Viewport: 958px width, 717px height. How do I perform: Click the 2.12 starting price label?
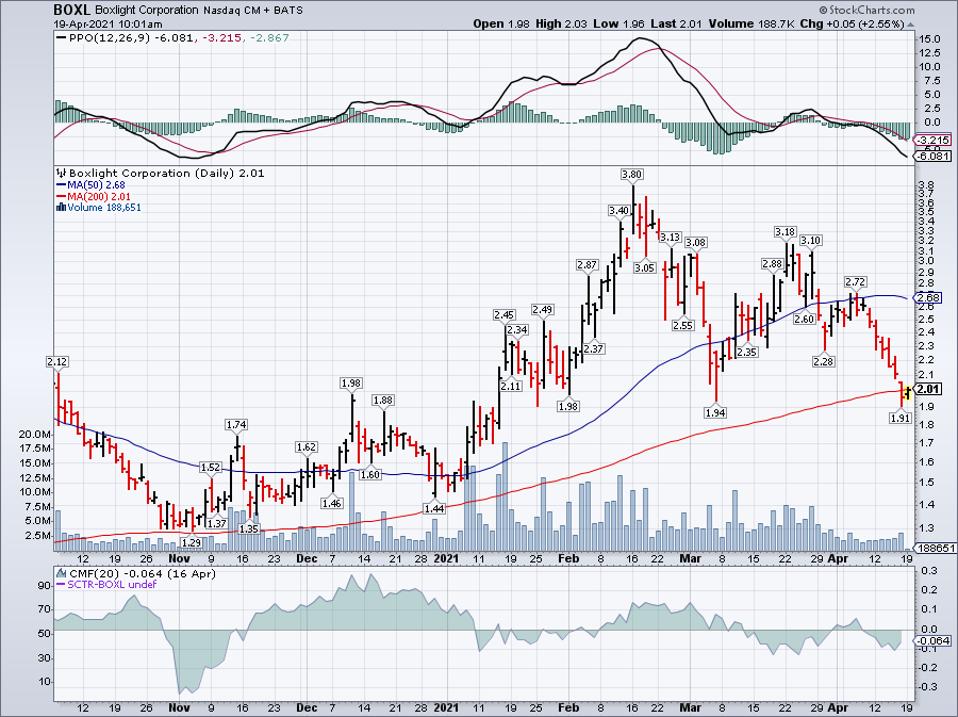[x=57, y=362]
